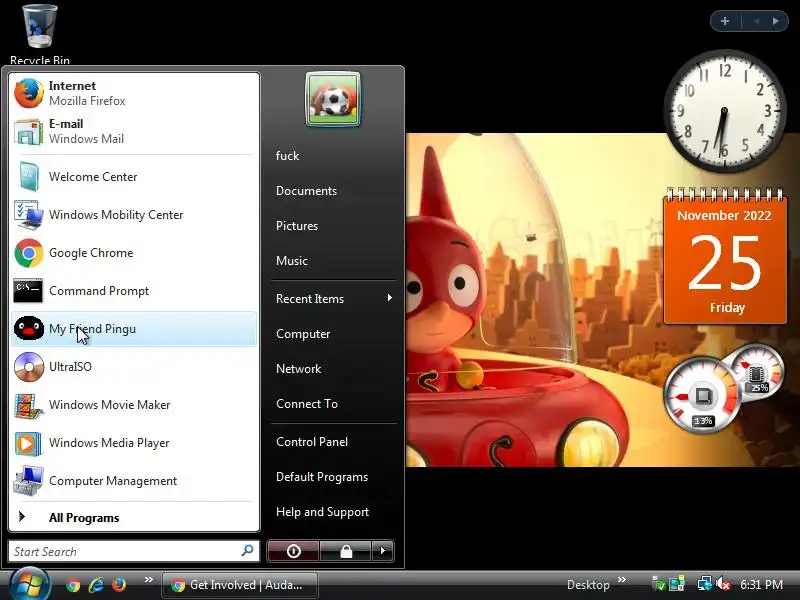The width and height of the screenshot is (800, 600).
Task: Open UltraISO
Action: [x=134, y=367]
